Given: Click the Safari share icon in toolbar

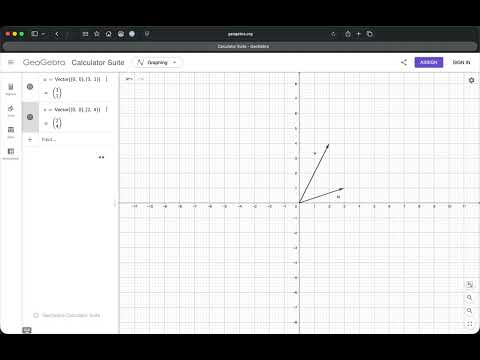Looking at the screenshot, I should click(348, 34).
